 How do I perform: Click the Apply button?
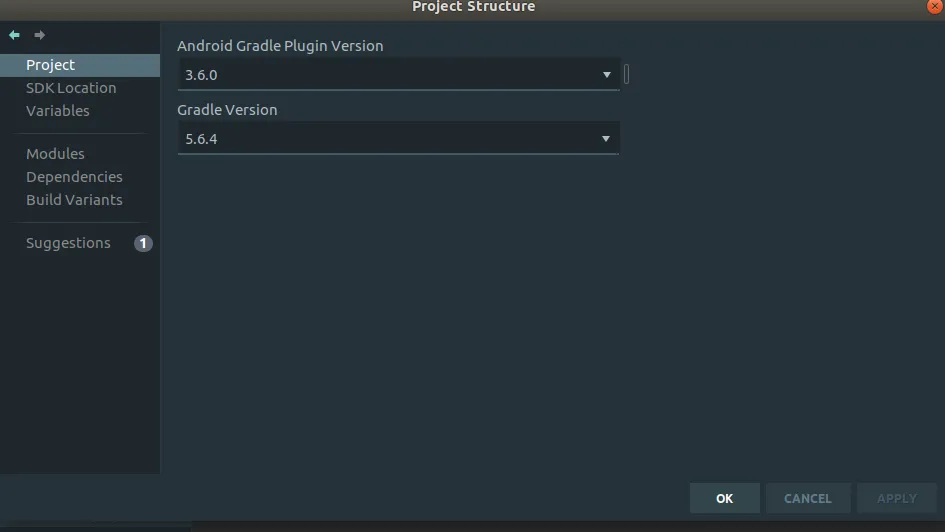click(896, 498)
